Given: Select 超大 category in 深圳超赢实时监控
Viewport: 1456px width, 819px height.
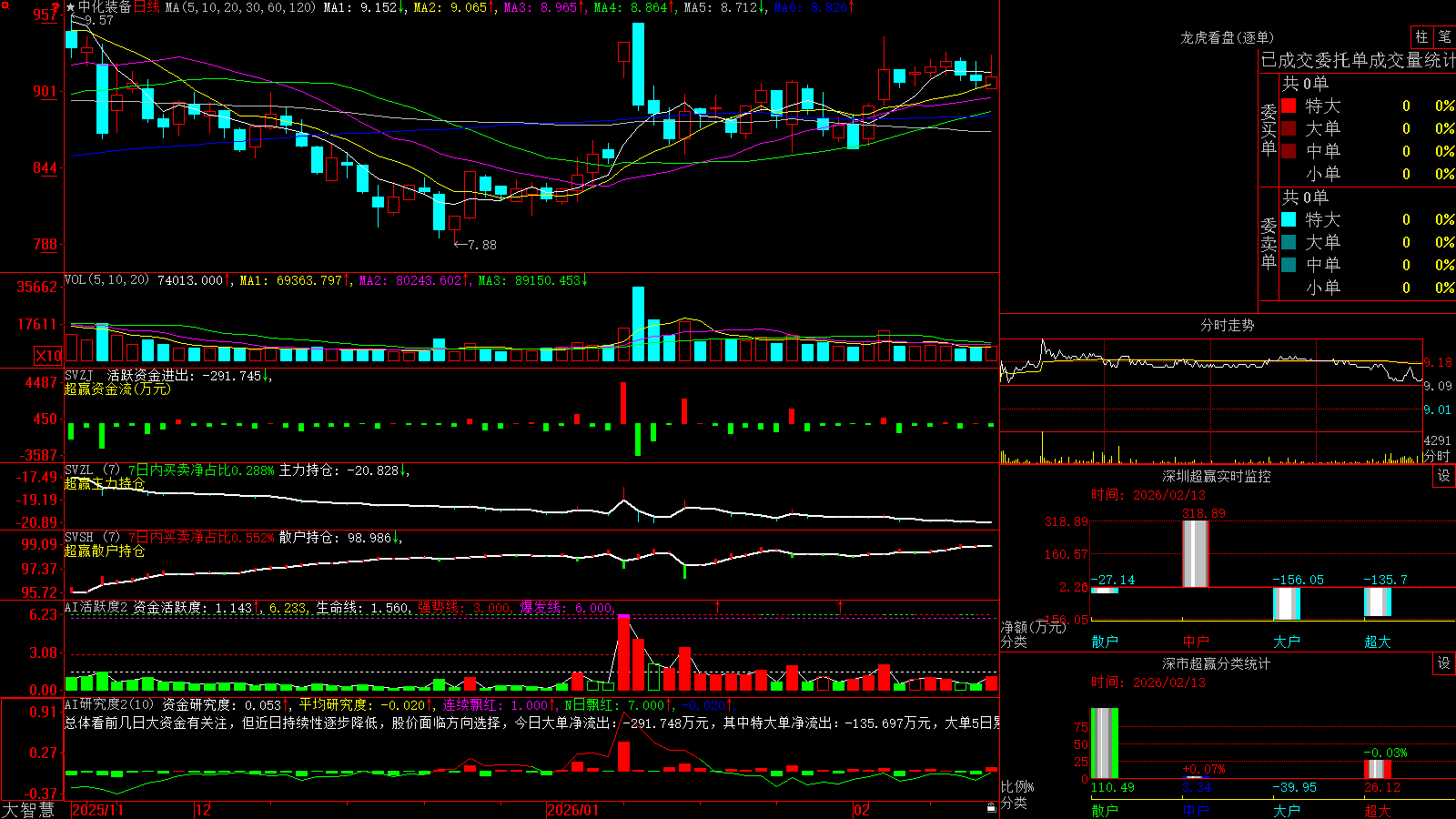Looking at the screenshot, I should 1378,642.
